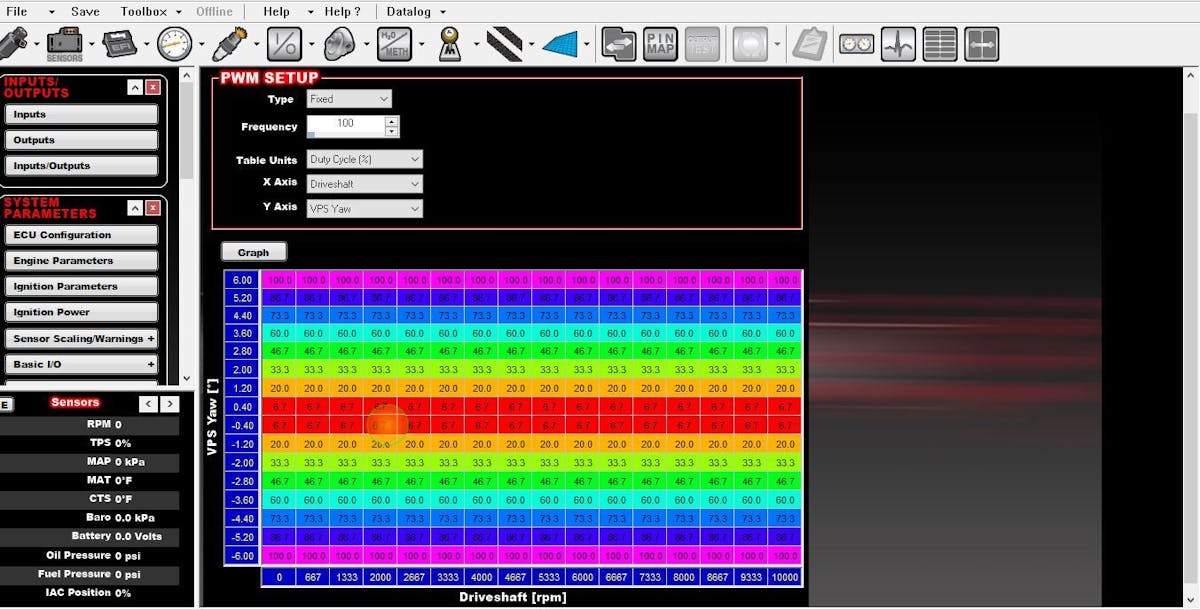Increase Frequency with the up stepper arrow

392,121
